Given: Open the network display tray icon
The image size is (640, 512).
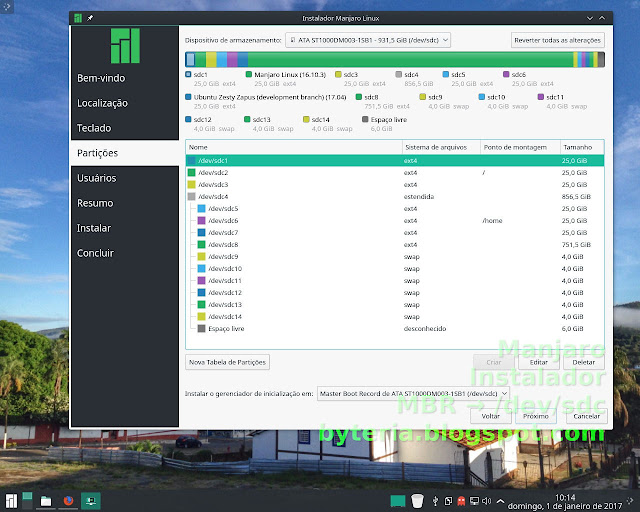Looking at the screenshot, I should (474, 501).
